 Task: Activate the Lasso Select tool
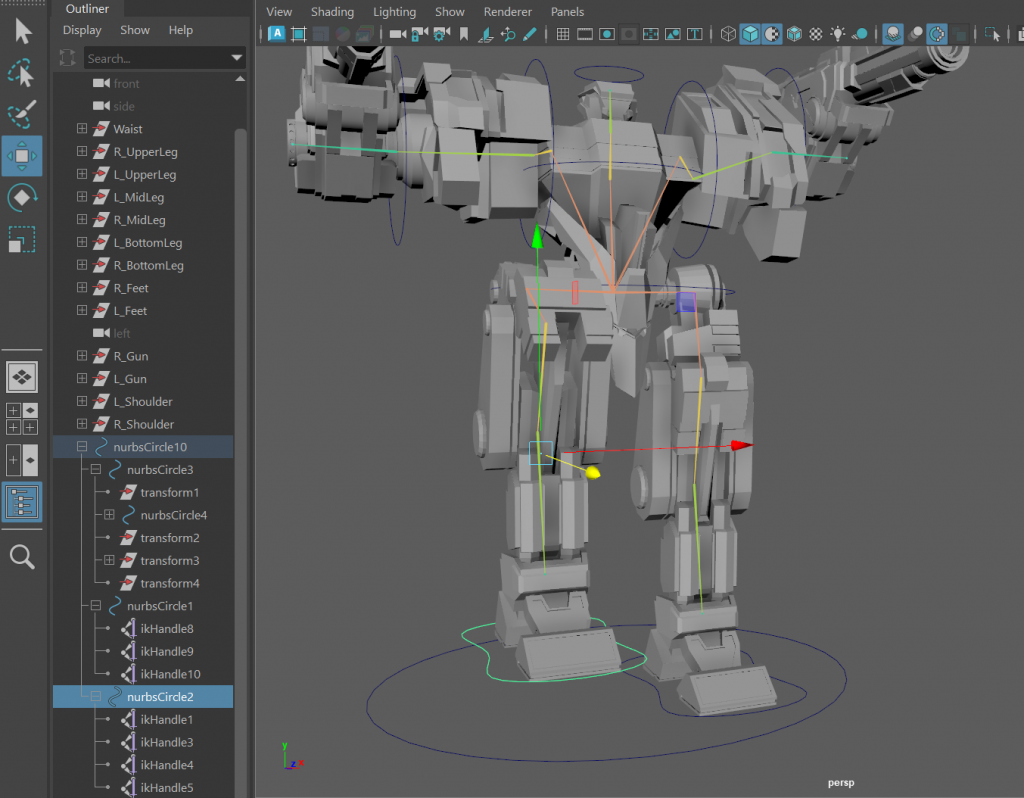coord(22,73)
